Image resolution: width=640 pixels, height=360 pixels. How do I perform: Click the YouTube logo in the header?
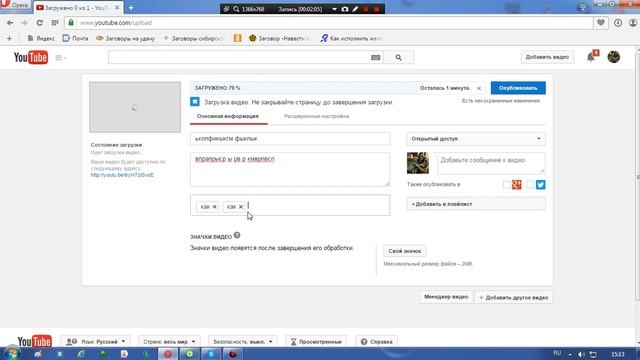click(x=31, y=58)
